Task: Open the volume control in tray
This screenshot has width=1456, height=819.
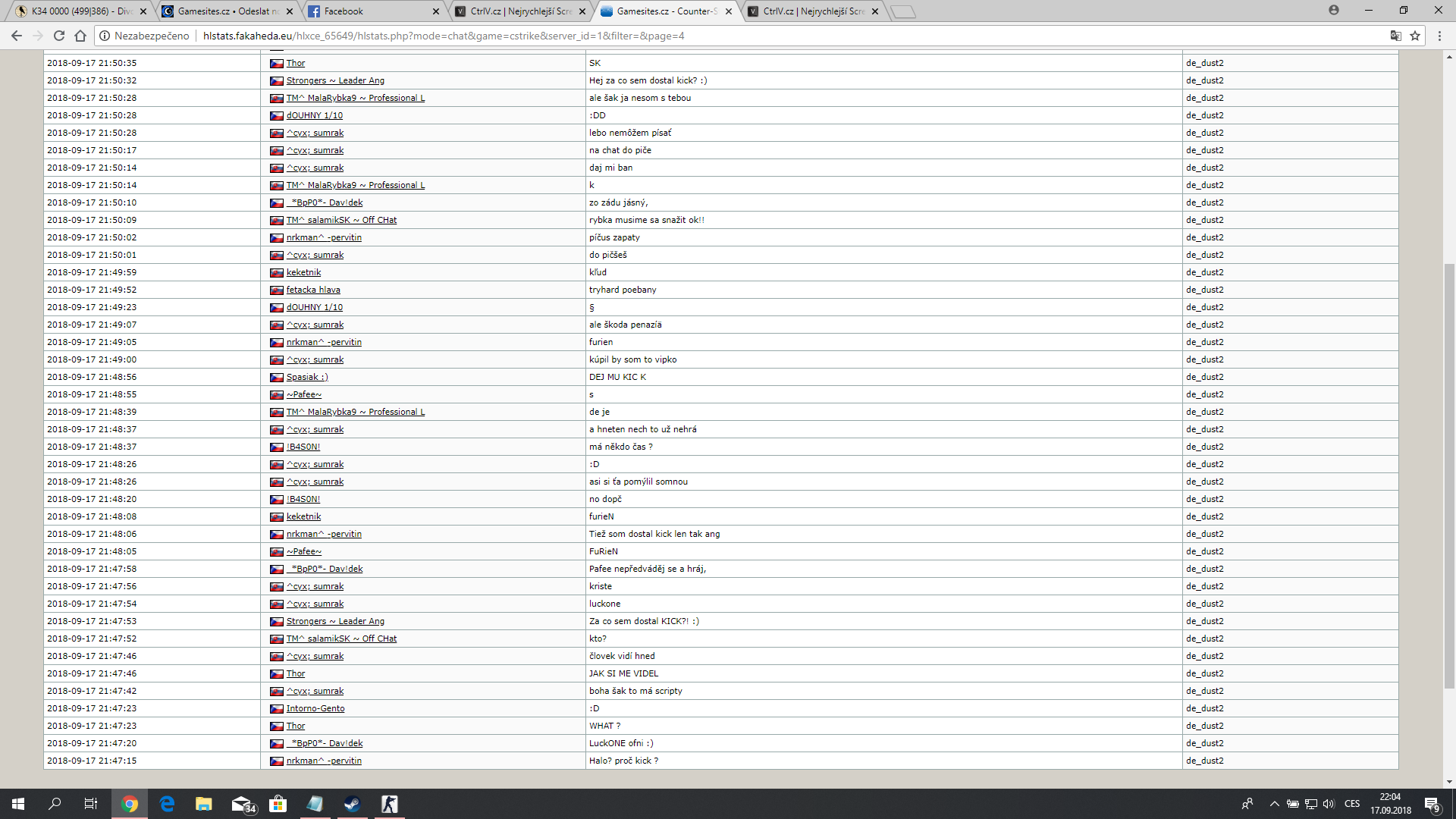Action: coord(1329,804)
